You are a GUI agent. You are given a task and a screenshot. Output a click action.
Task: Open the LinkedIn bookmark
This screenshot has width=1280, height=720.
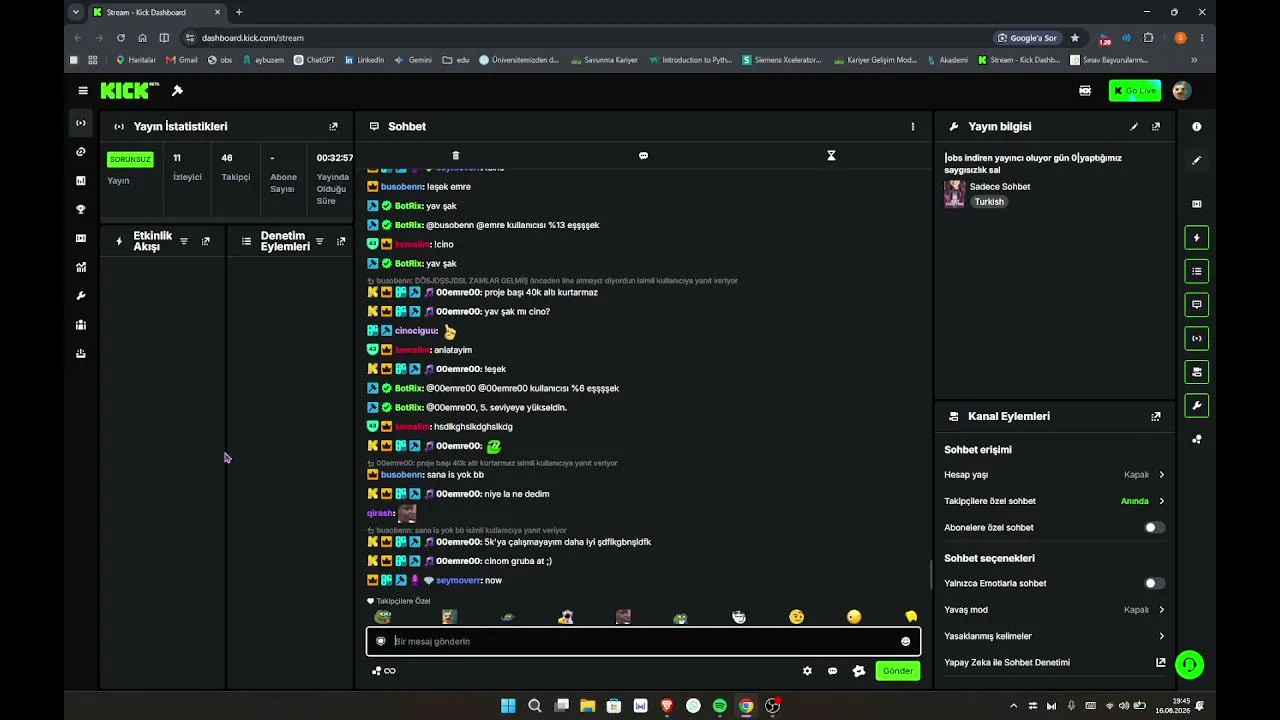tap(364, 60)
